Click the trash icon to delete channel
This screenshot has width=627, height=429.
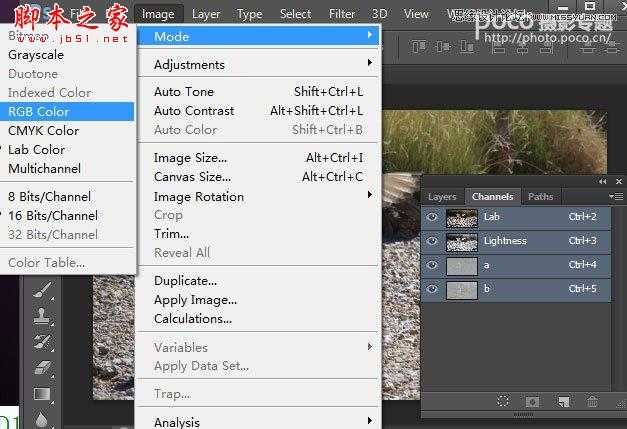point(593,401)
